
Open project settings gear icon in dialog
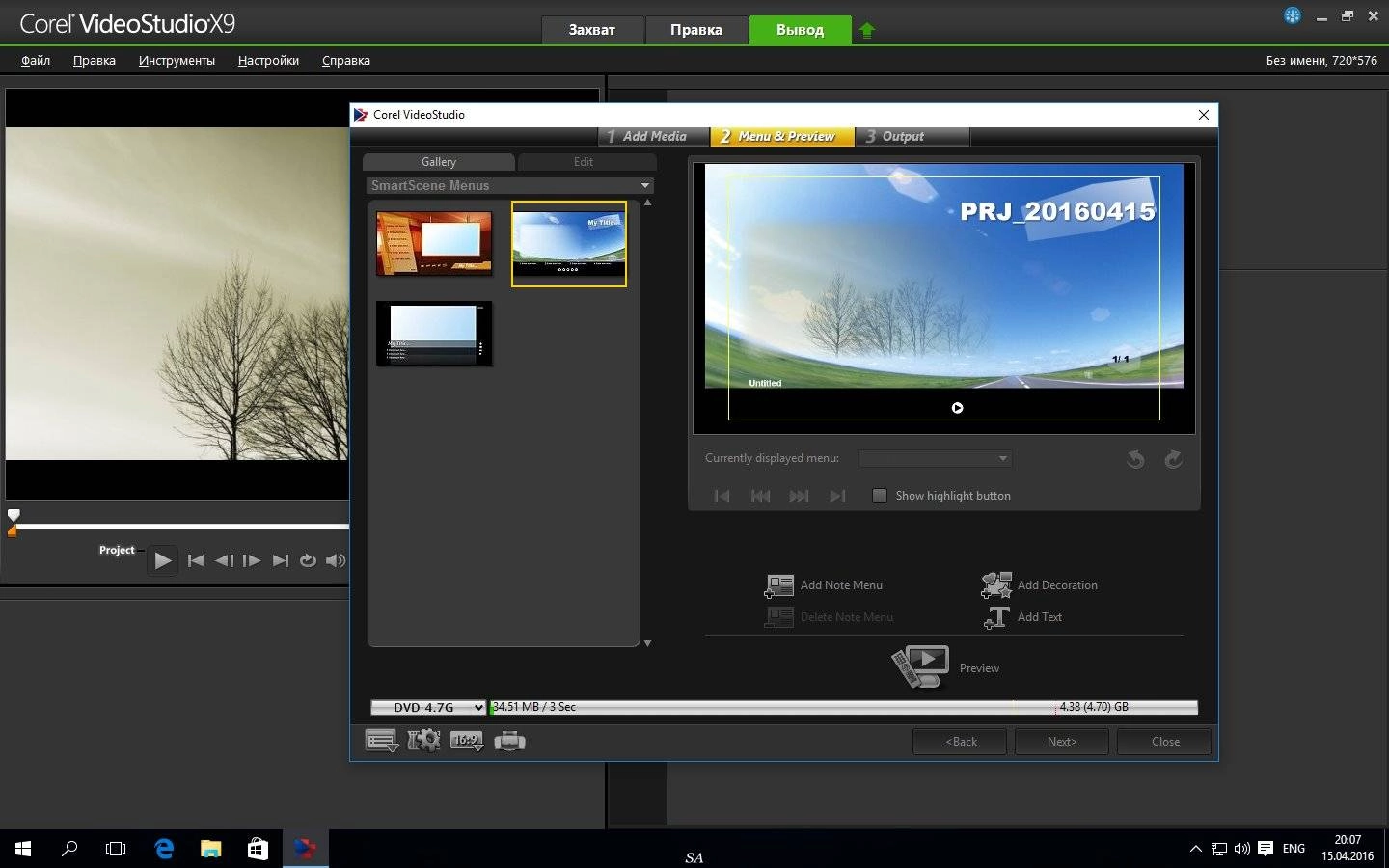(424, 741)
